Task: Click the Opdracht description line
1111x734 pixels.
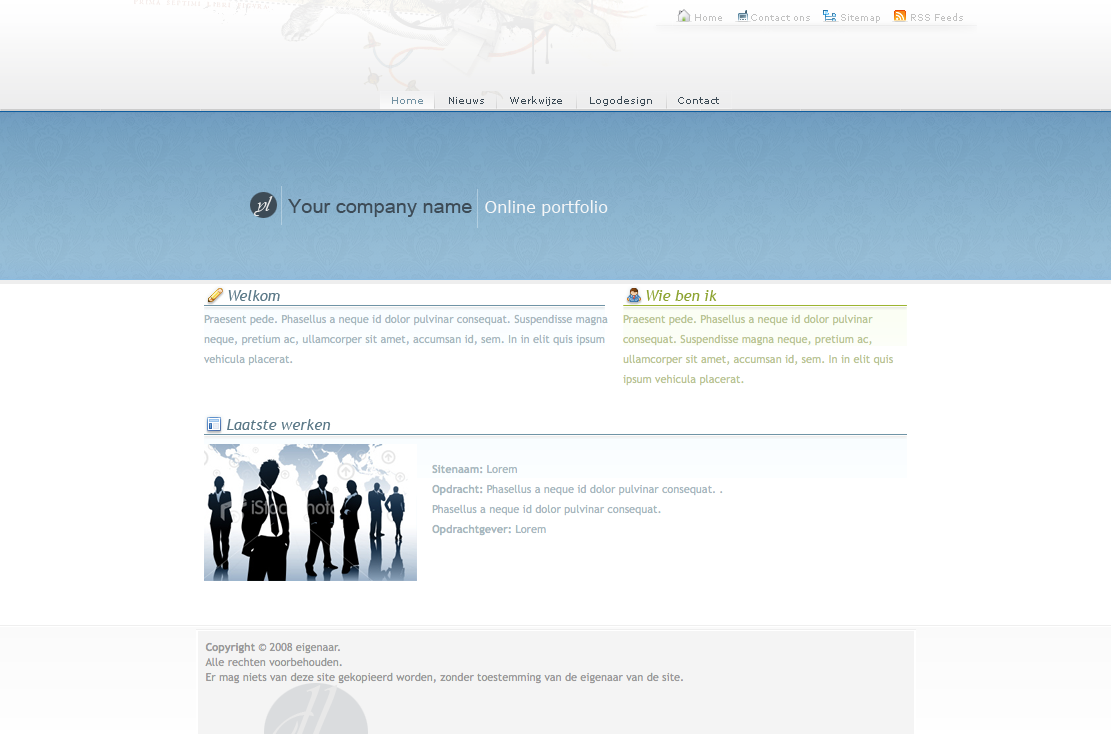Action: tap(577, 490)
